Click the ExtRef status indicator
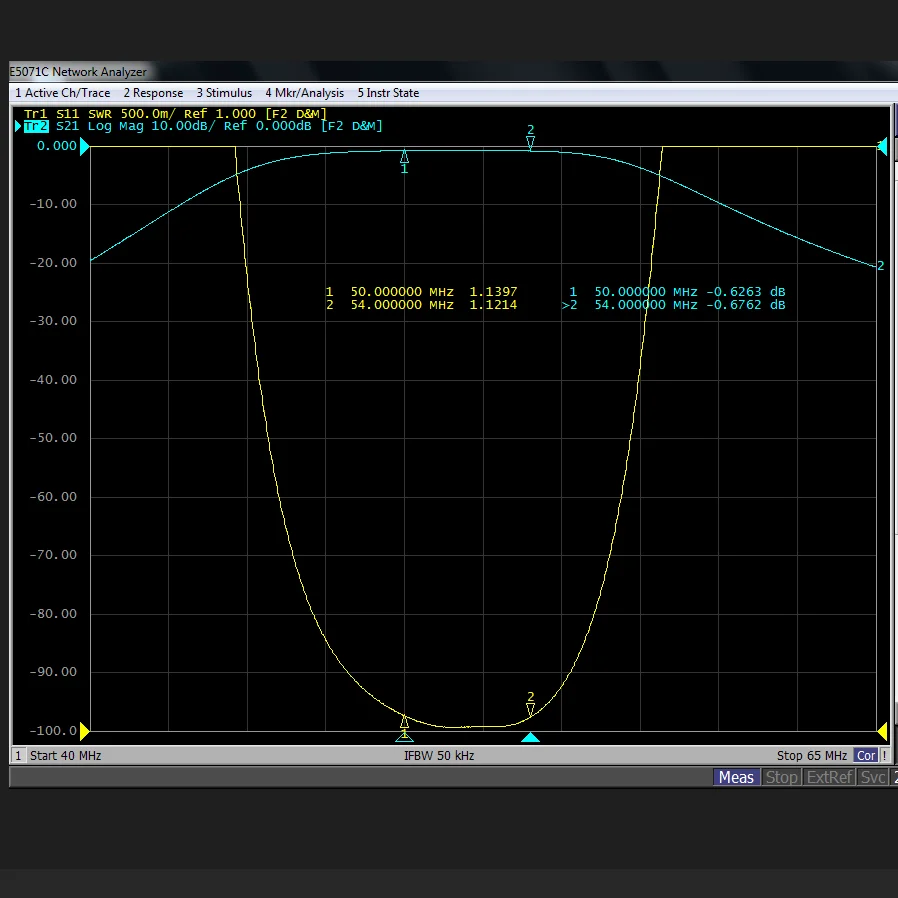The image size is (898, 898). pyautogui.click(x=829, y=777)
